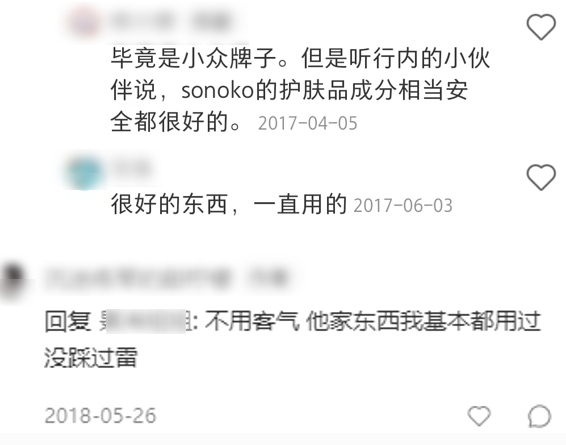This screenshot has width=566, height=445.
Task: Open the reply bubble icon beside 2018-05-26
Action: pyautogui.click(x=539, y=416)
